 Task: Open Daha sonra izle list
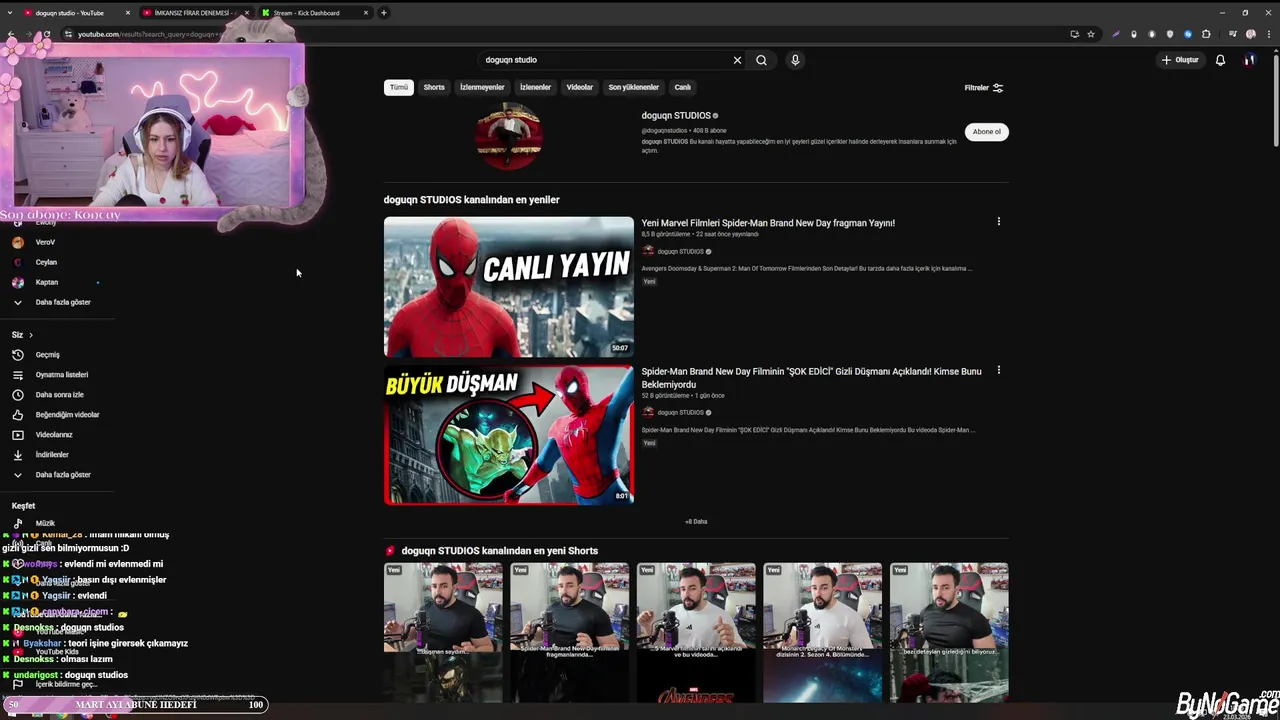click(57, 395)
